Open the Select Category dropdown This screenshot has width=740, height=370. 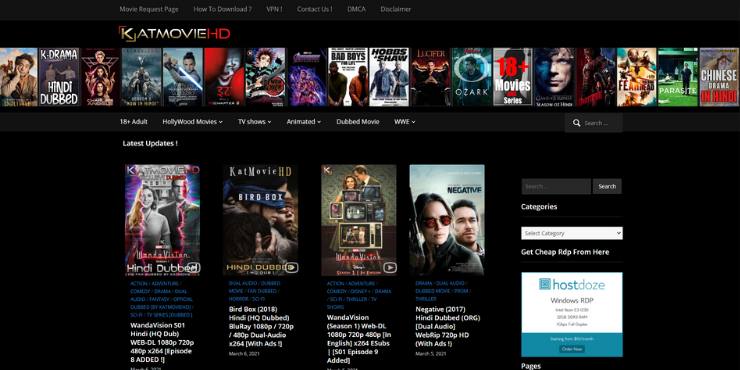[572, 233]
